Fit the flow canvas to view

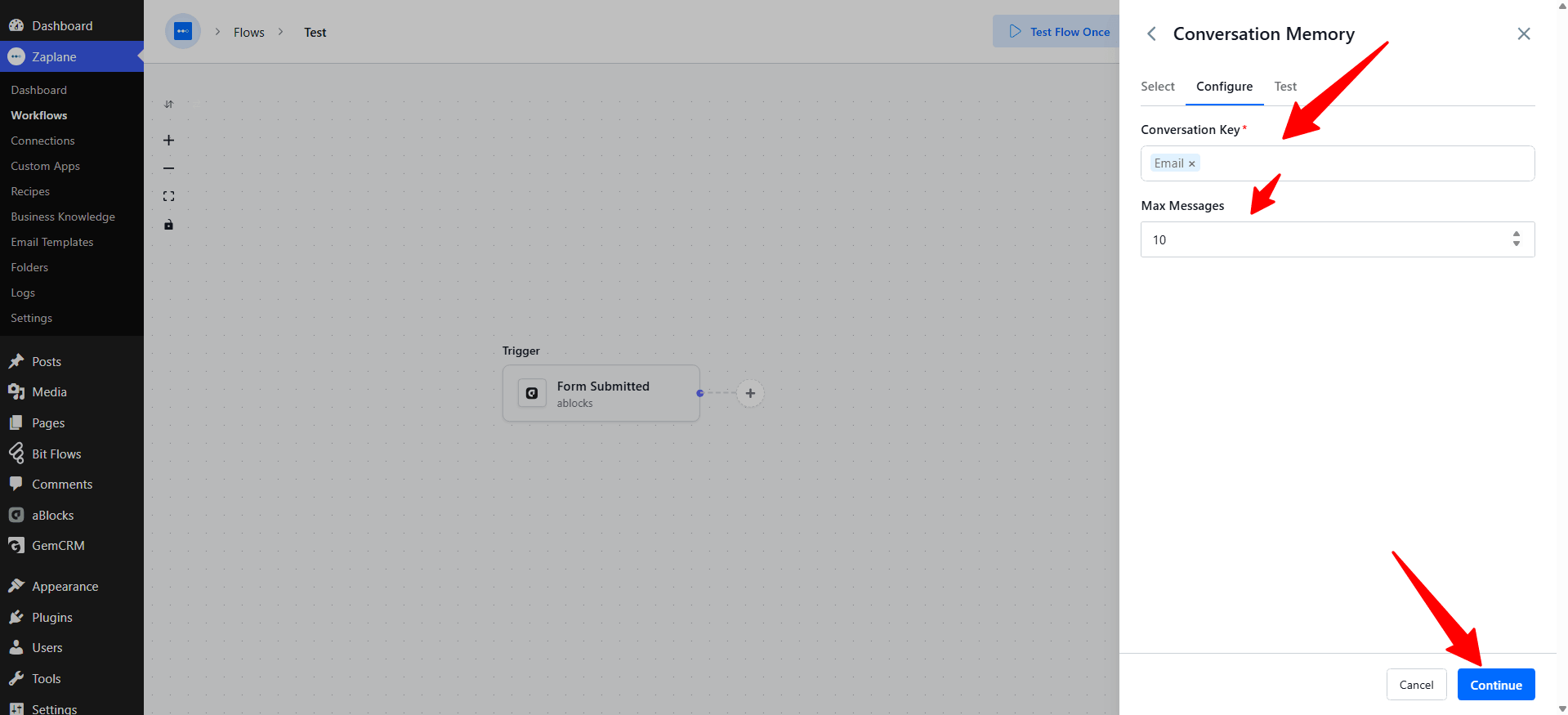tap(168, 196)
